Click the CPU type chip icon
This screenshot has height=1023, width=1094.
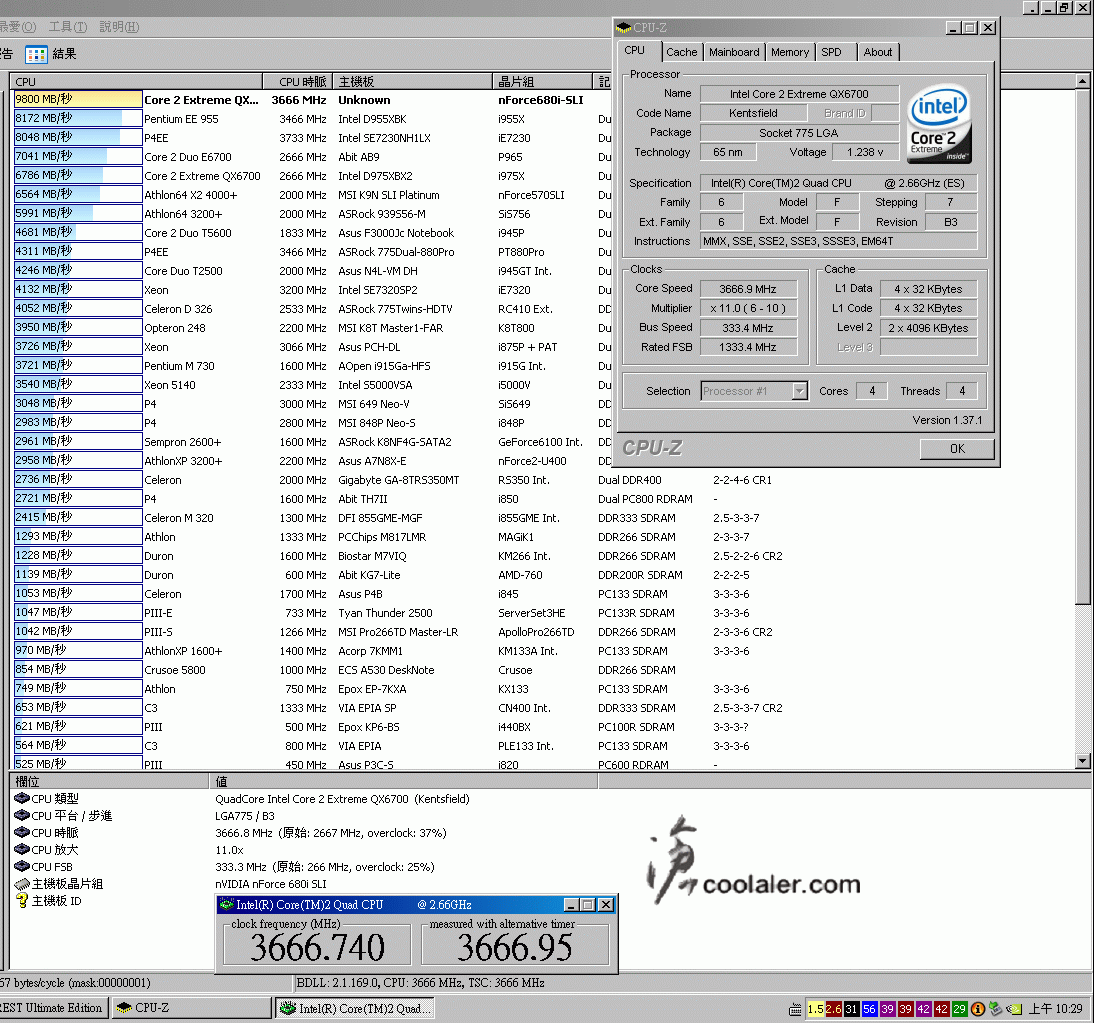22,798
